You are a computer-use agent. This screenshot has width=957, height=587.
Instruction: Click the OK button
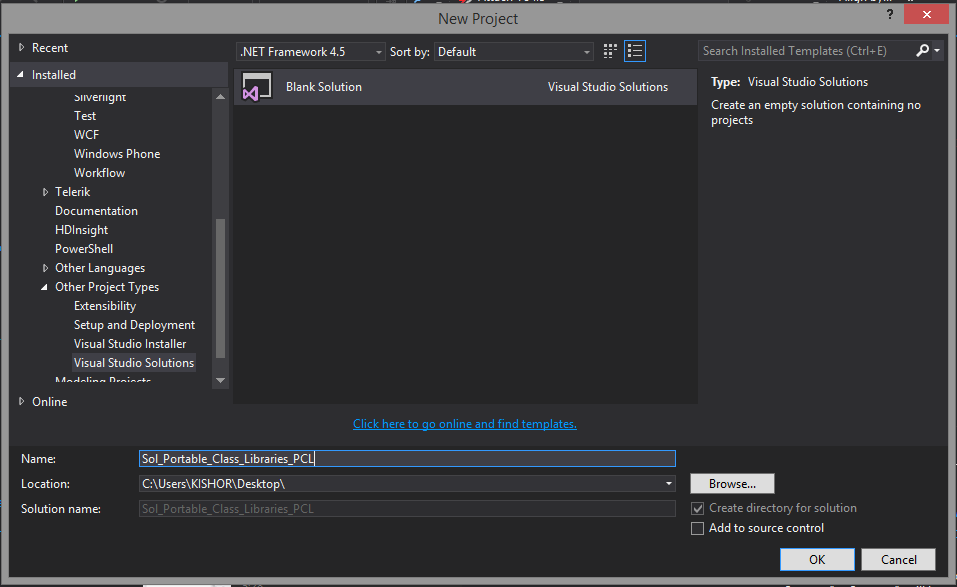click(817, 560)
